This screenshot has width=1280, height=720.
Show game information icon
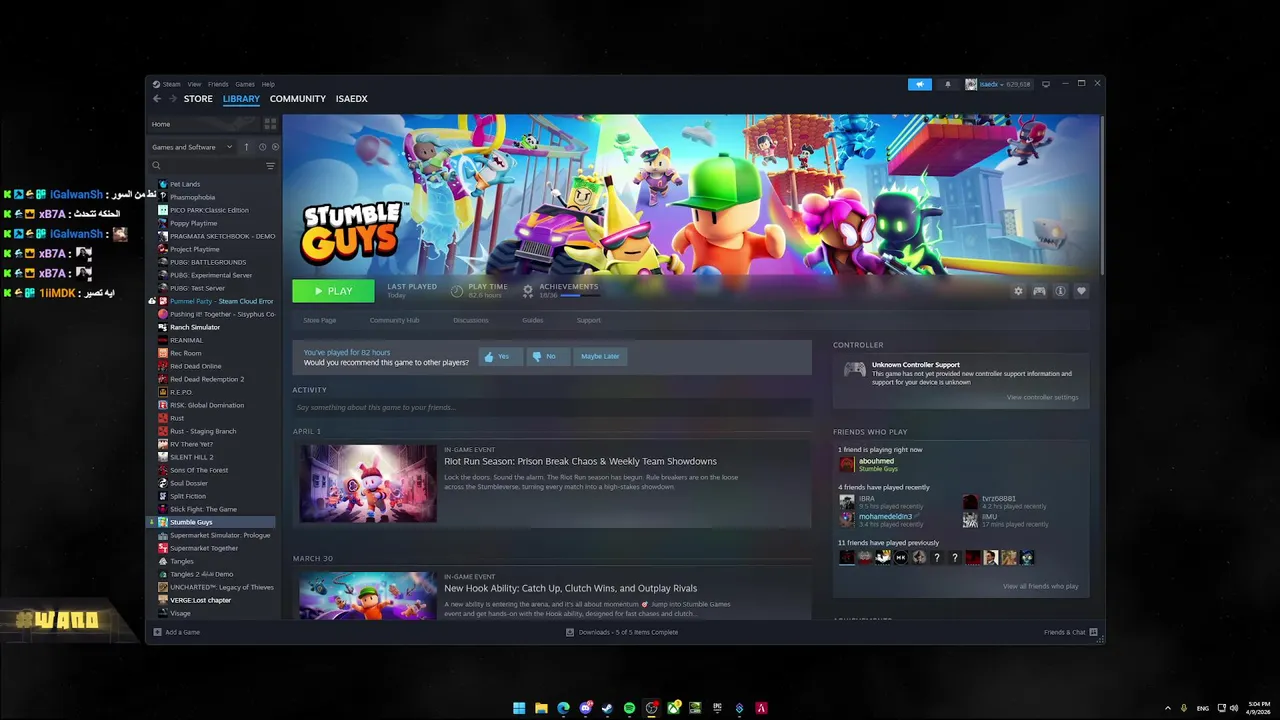click(1060, 291)
